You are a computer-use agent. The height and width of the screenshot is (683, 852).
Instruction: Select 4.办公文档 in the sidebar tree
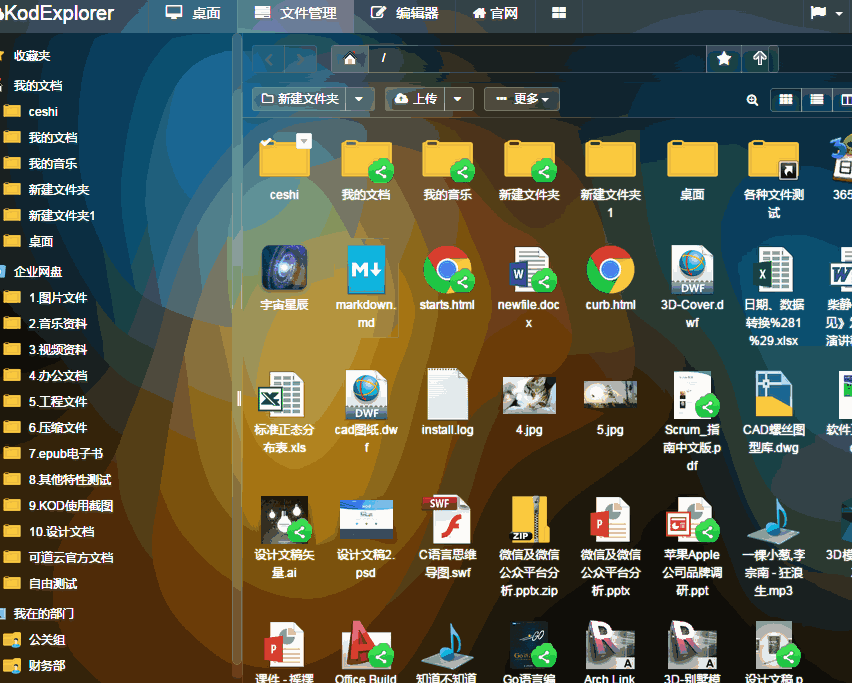coord(57,375)
